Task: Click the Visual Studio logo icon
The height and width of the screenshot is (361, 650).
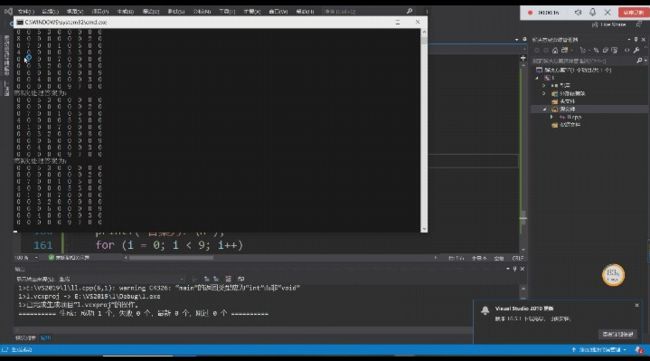Action: 8,11
